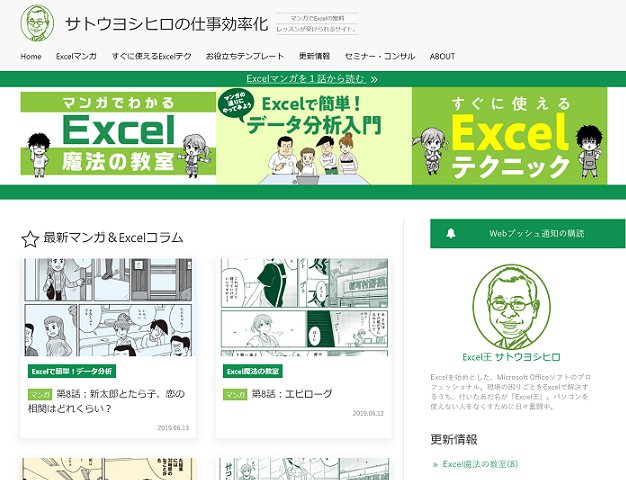
Task: Open Excelで簡単!データ分析入門 banner
Action: coord(314,136)
